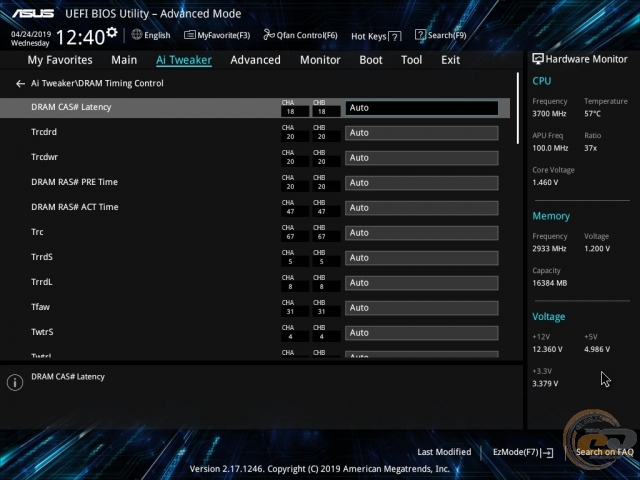Click the Hardware Monitor screen icon
Screen dimensions: 640x480
tap(538, 59)
